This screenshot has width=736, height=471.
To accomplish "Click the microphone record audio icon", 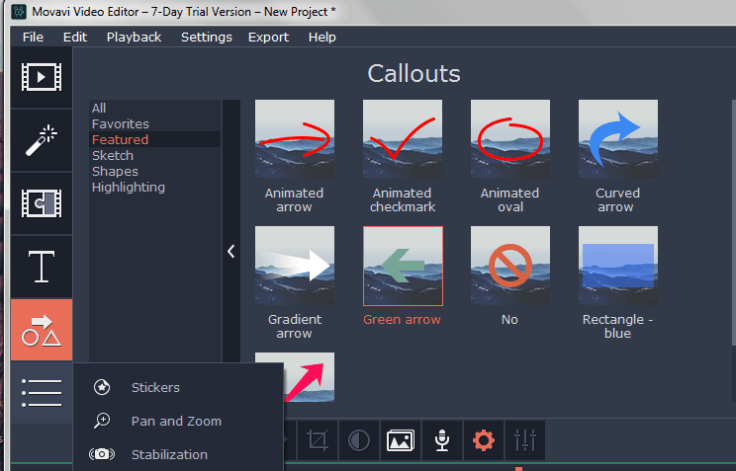I will pos(441,440).
